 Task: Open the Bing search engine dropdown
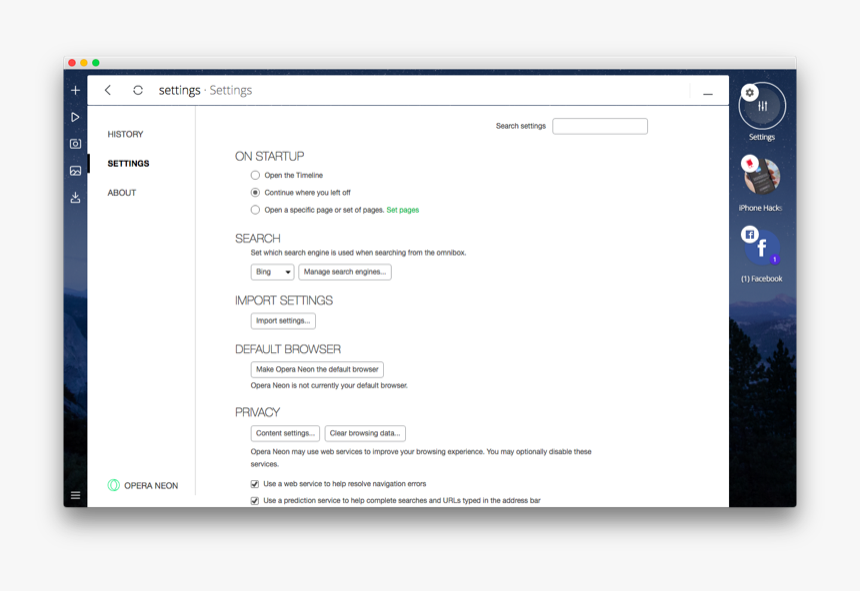pos(273,272)
